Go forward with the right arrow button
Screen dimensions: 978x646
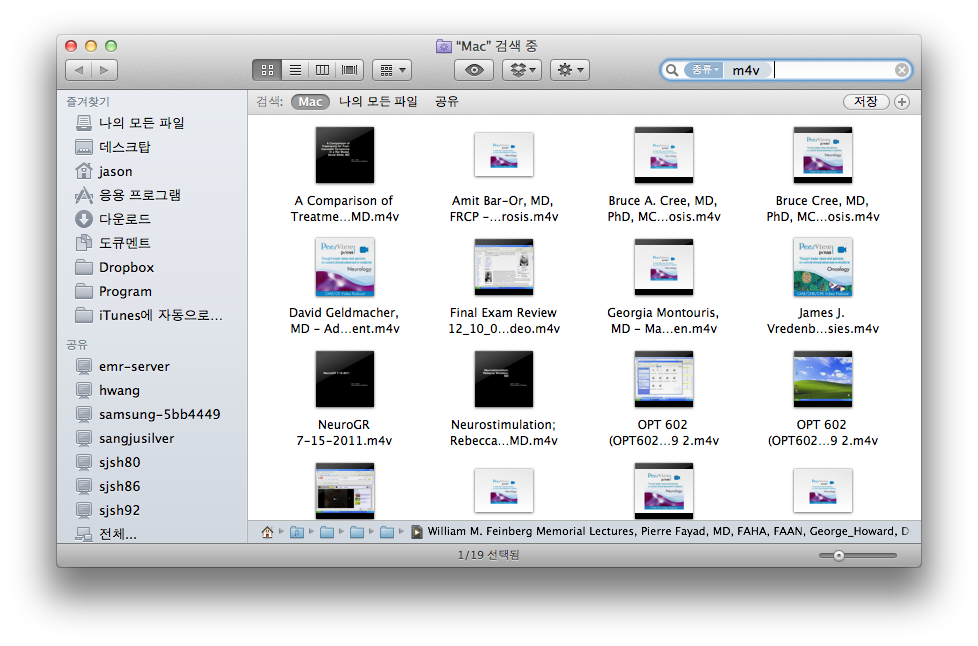(104, 70)
